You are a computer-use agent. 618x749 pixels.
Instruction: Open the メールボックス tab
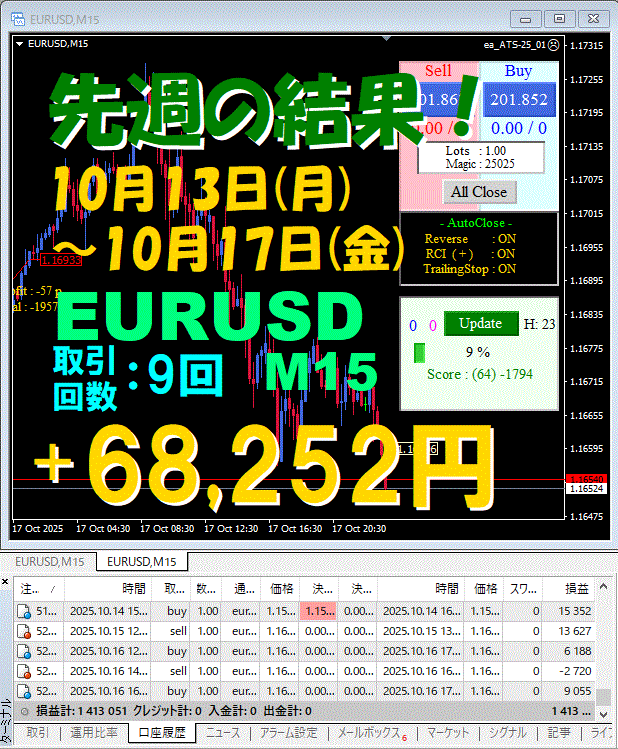click(x=372, y=732)
